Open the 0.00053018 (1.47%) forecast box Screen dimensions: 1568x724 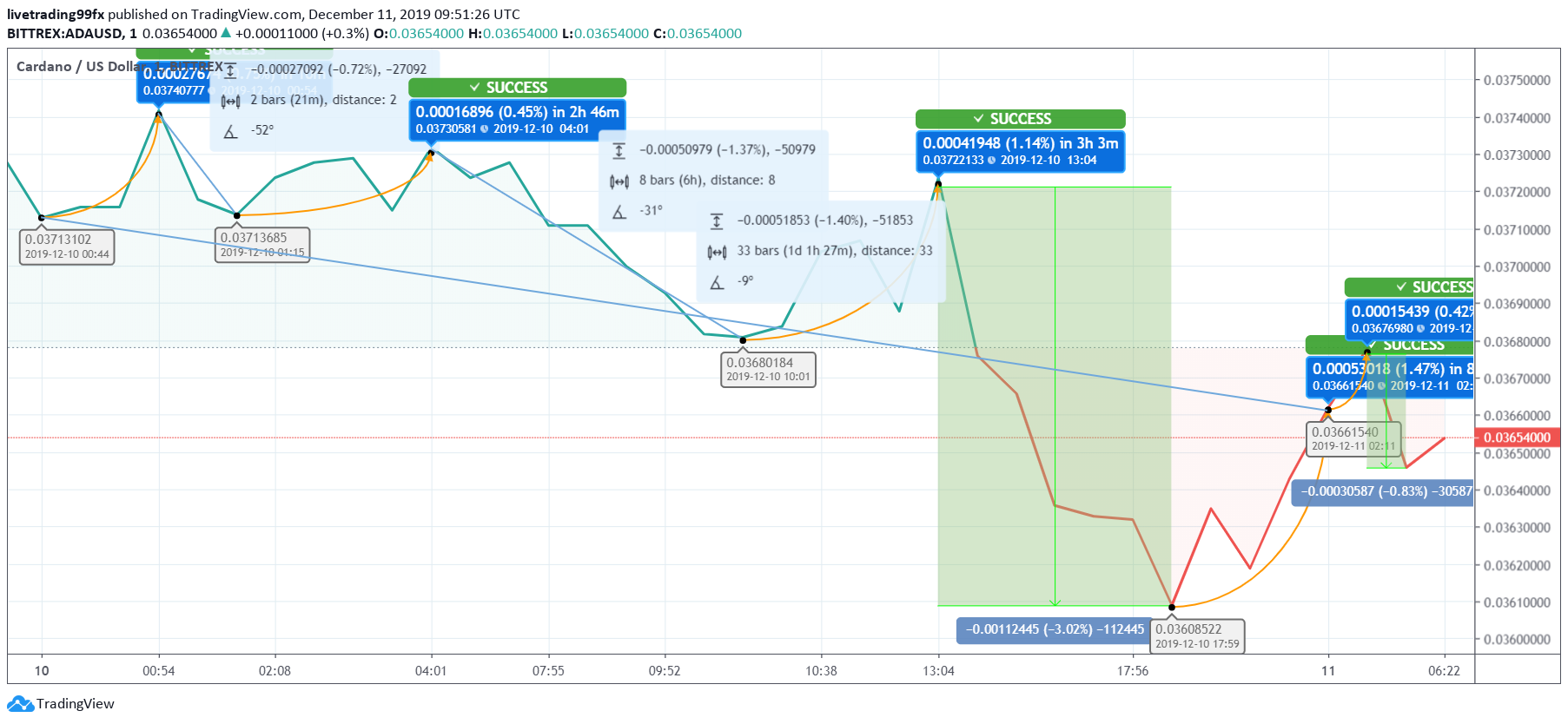coord(1390,376)
